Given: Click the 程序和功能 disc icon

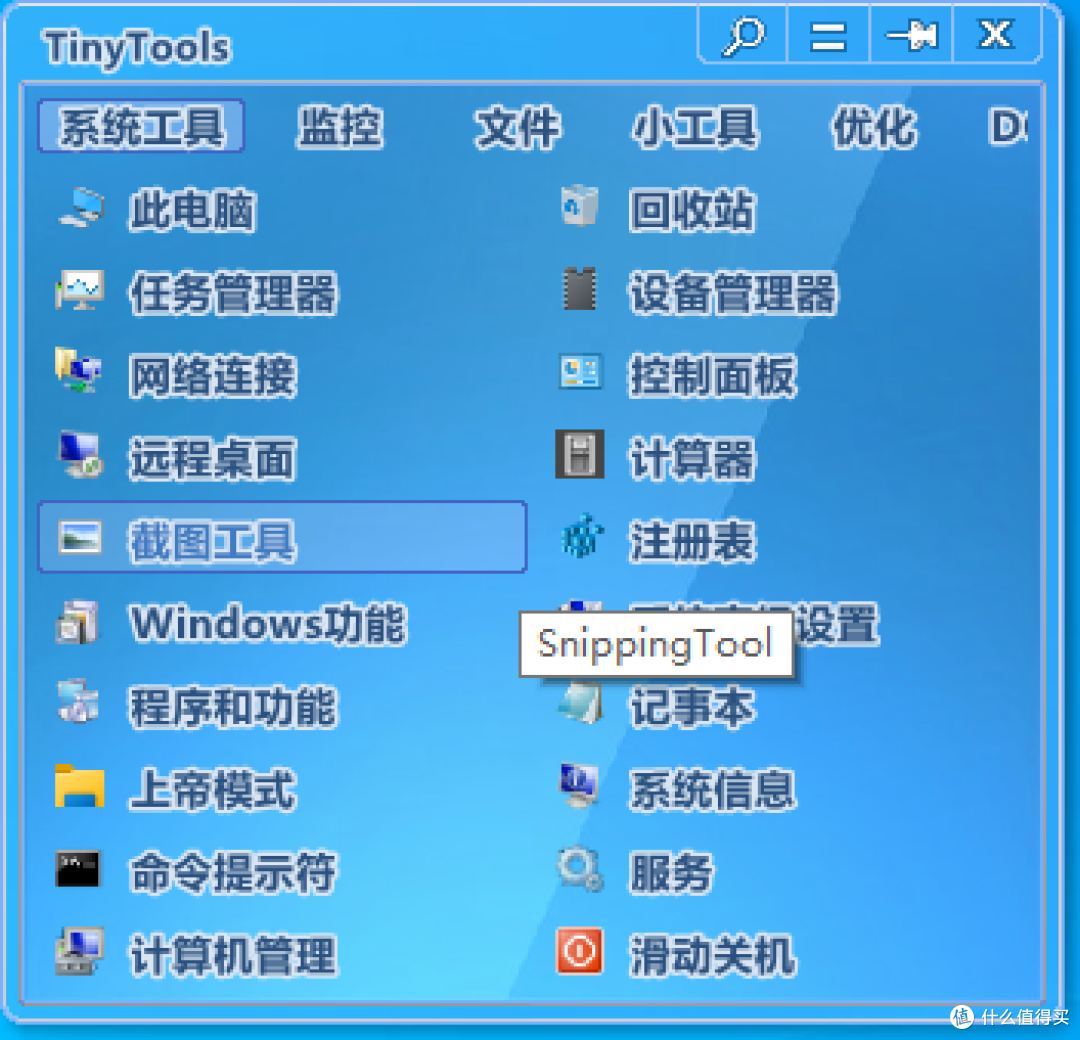Looking at the screenshot, I should pyautogui.click(x=79, y=701).
